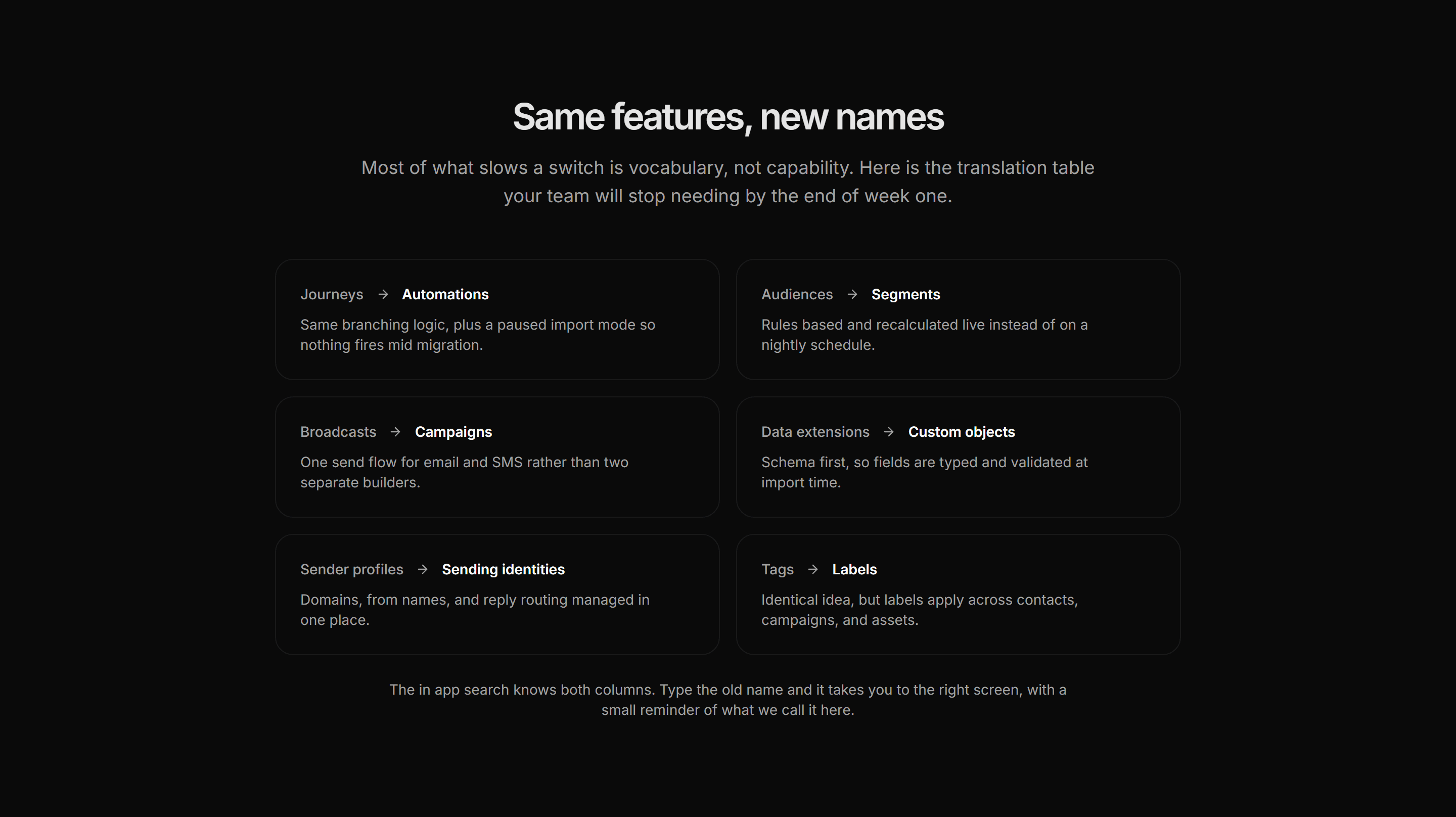Screen dimensions: 1456x817
Task: Click the 'Same branching logic' description text
Action: [478, 335]
